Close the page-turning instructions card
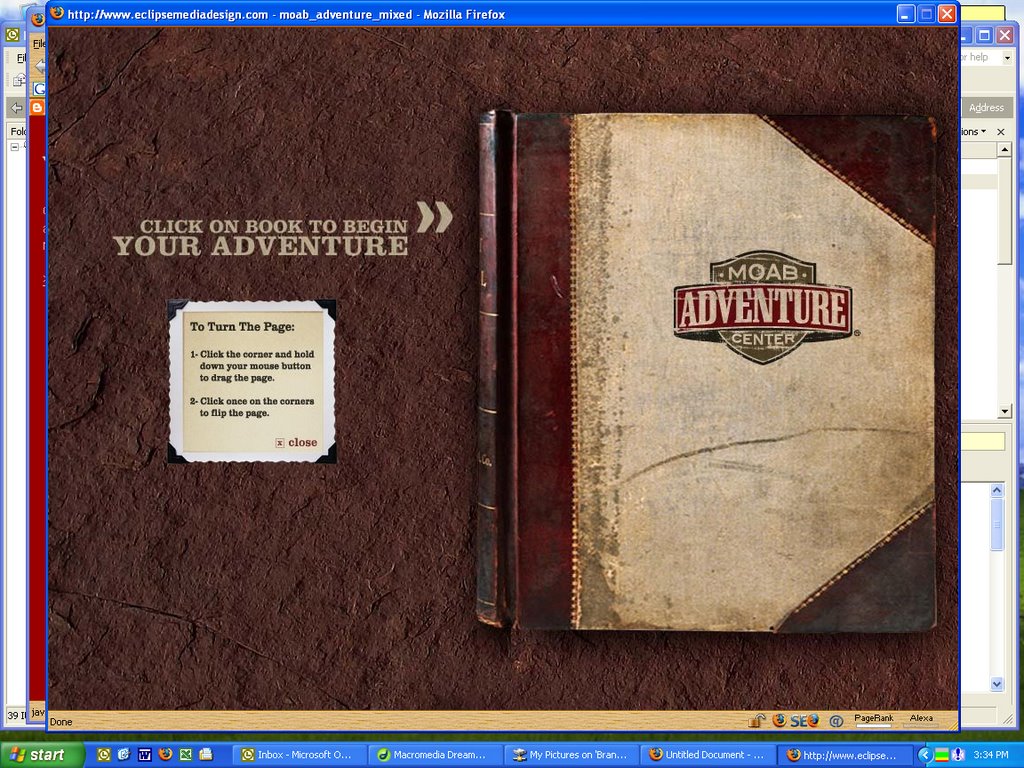 (x=296, y=443)
